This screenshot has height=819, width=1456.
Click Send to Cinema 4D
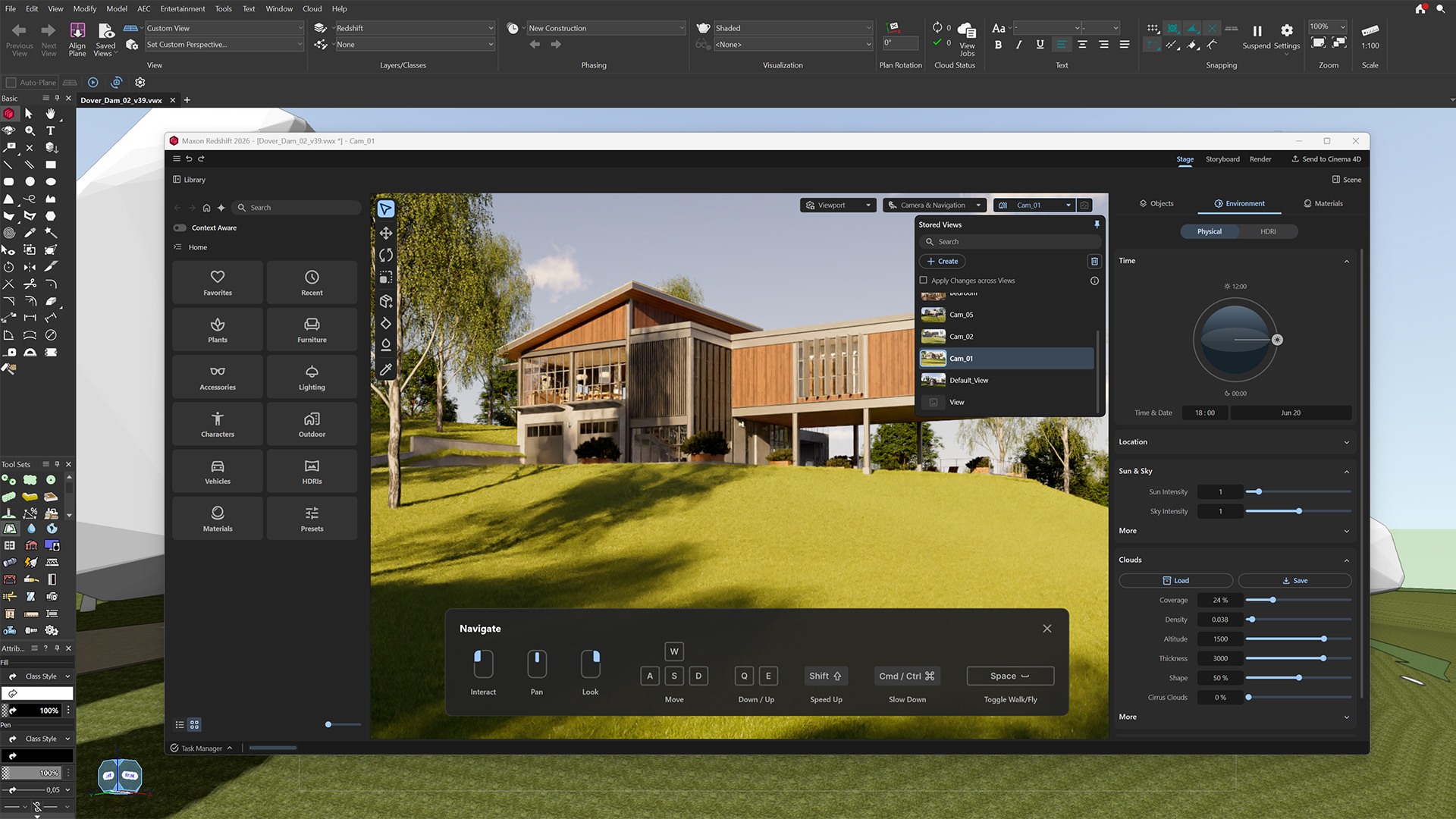coord(1326,159)
